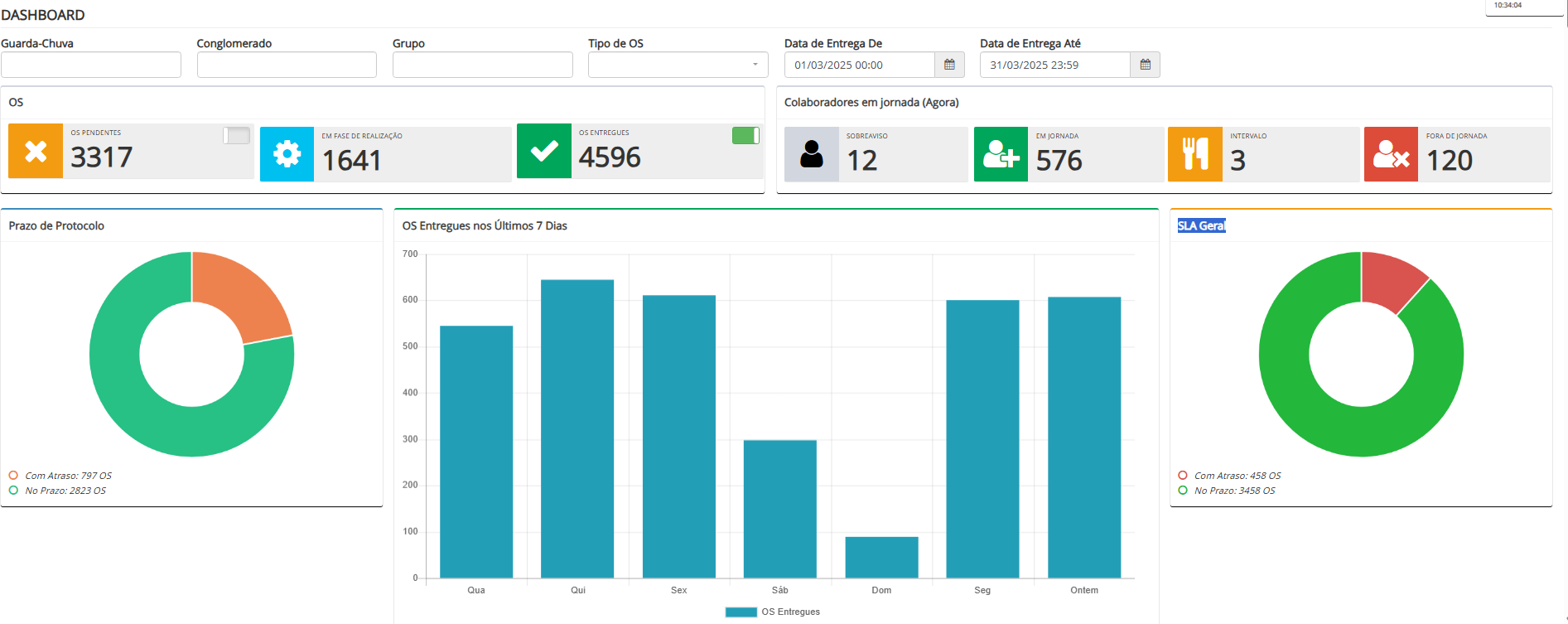Click the orange Intervalo fork-and-knife icon
The image size is (1568, 624).
[1194, 154]
